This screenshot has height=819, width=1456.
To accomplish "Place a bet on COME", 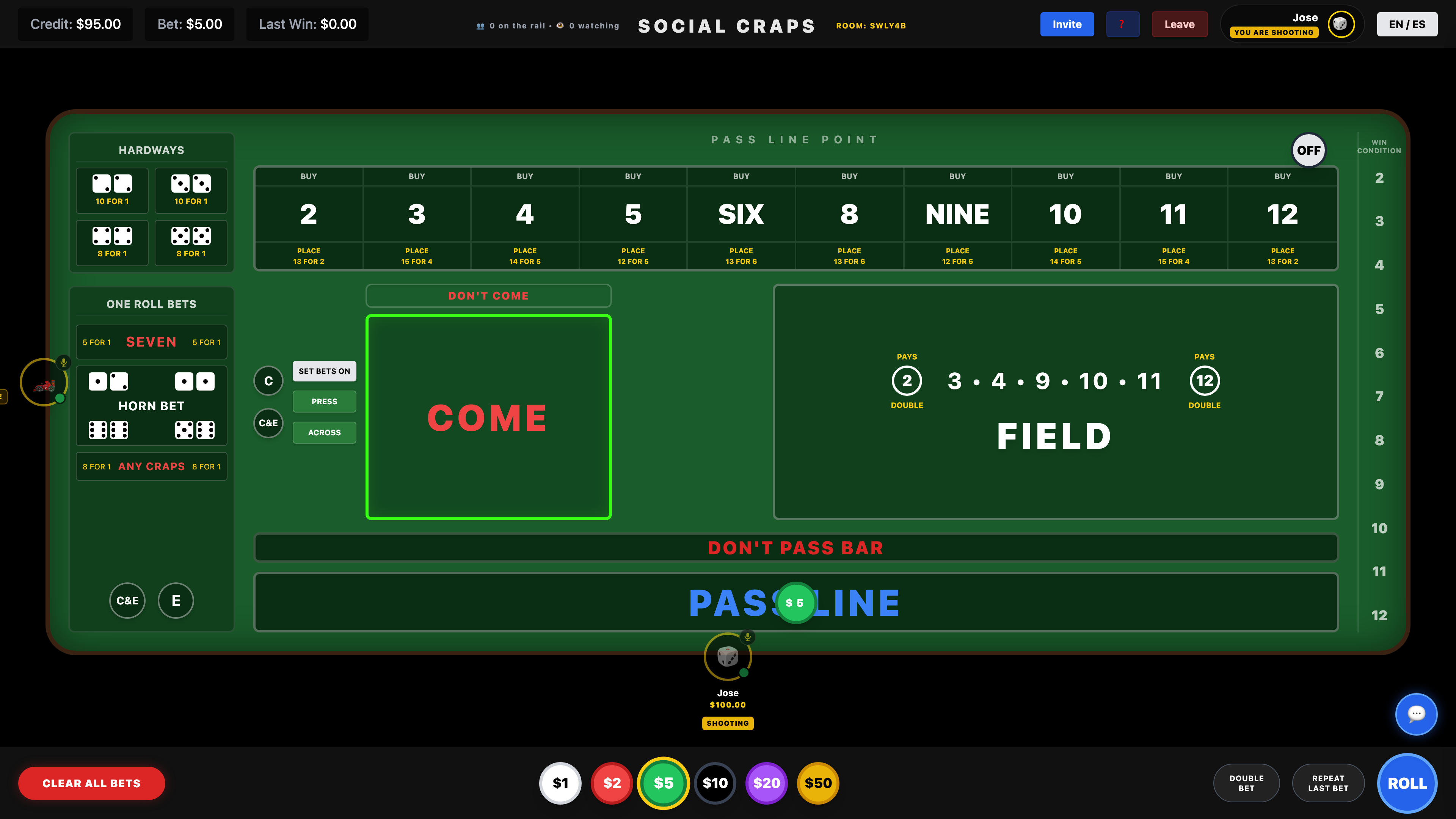I will pyautogui.click(x=488, y=417).
